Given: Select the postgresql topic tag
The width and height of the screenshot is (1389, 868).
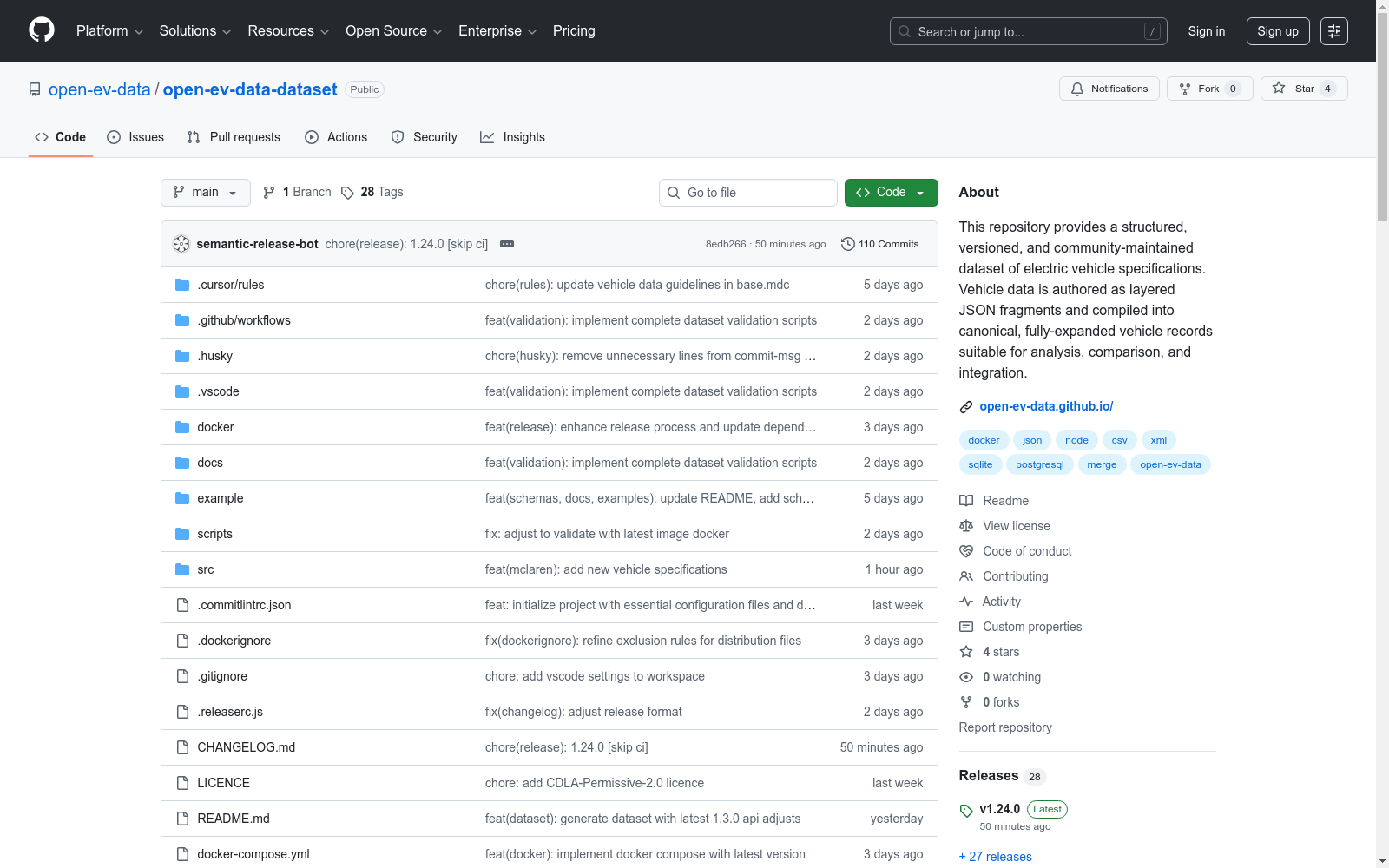Looking at the screenshot, I should pyautogui.click(x=1040, y=464).
